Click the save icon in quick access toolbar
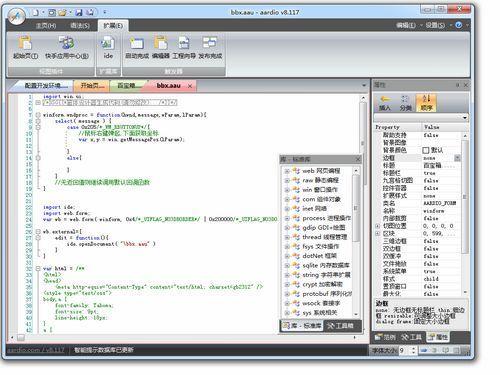Viewport: 500px width, 375px height. coord(79,13)
